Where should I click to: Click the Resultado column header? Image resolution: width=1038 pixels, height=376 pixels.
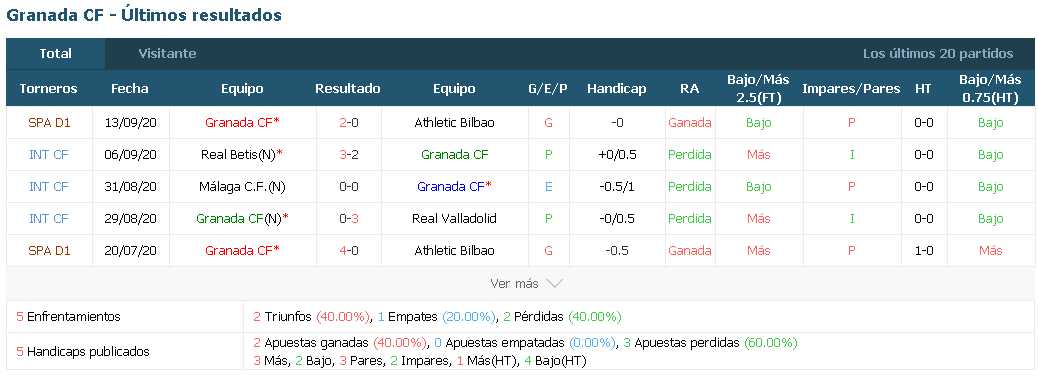click(348, 89)
